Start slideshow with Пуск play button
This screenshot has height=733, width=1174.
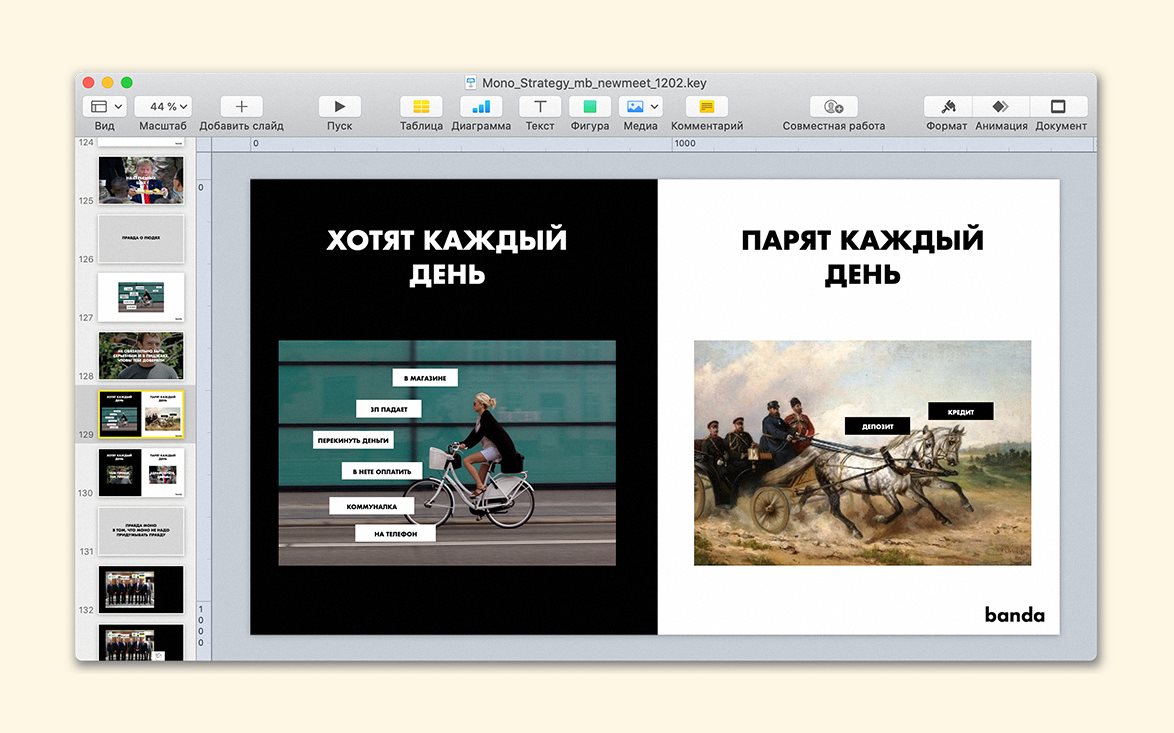(339, 106)
